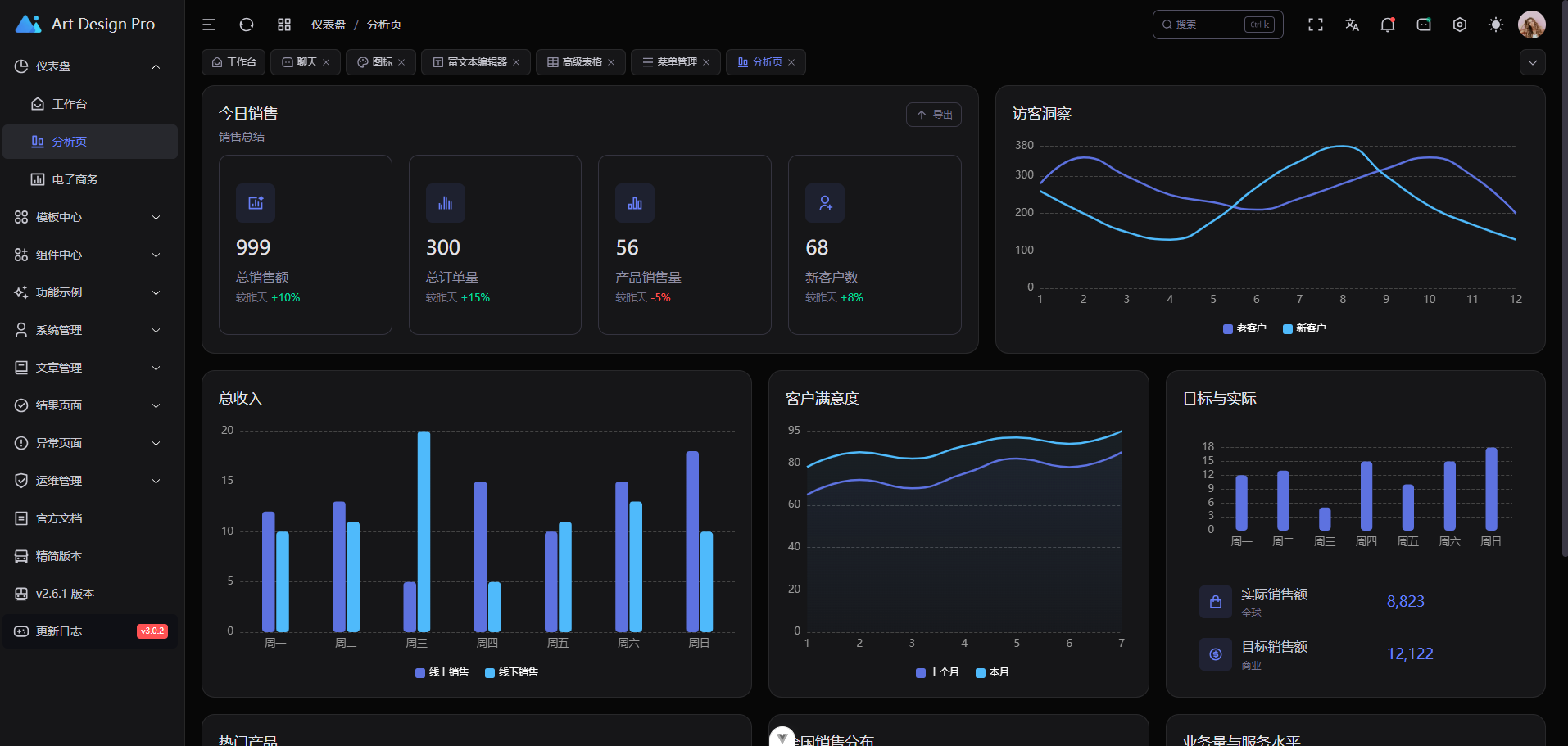Toggle light/dark theme with the sun icon

1496,25
